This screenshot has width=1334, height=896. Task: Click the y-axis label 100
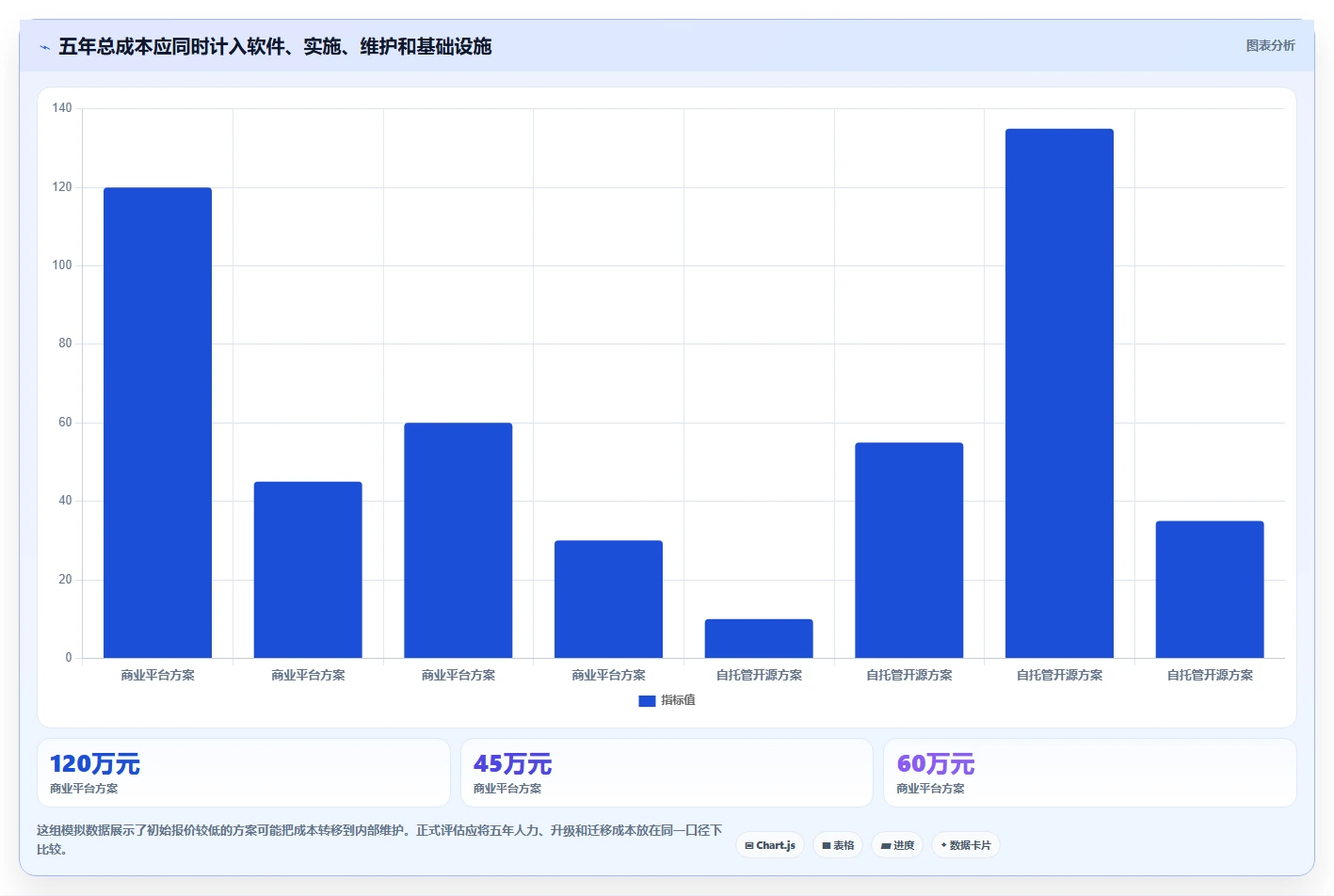(x=62, y=265)
